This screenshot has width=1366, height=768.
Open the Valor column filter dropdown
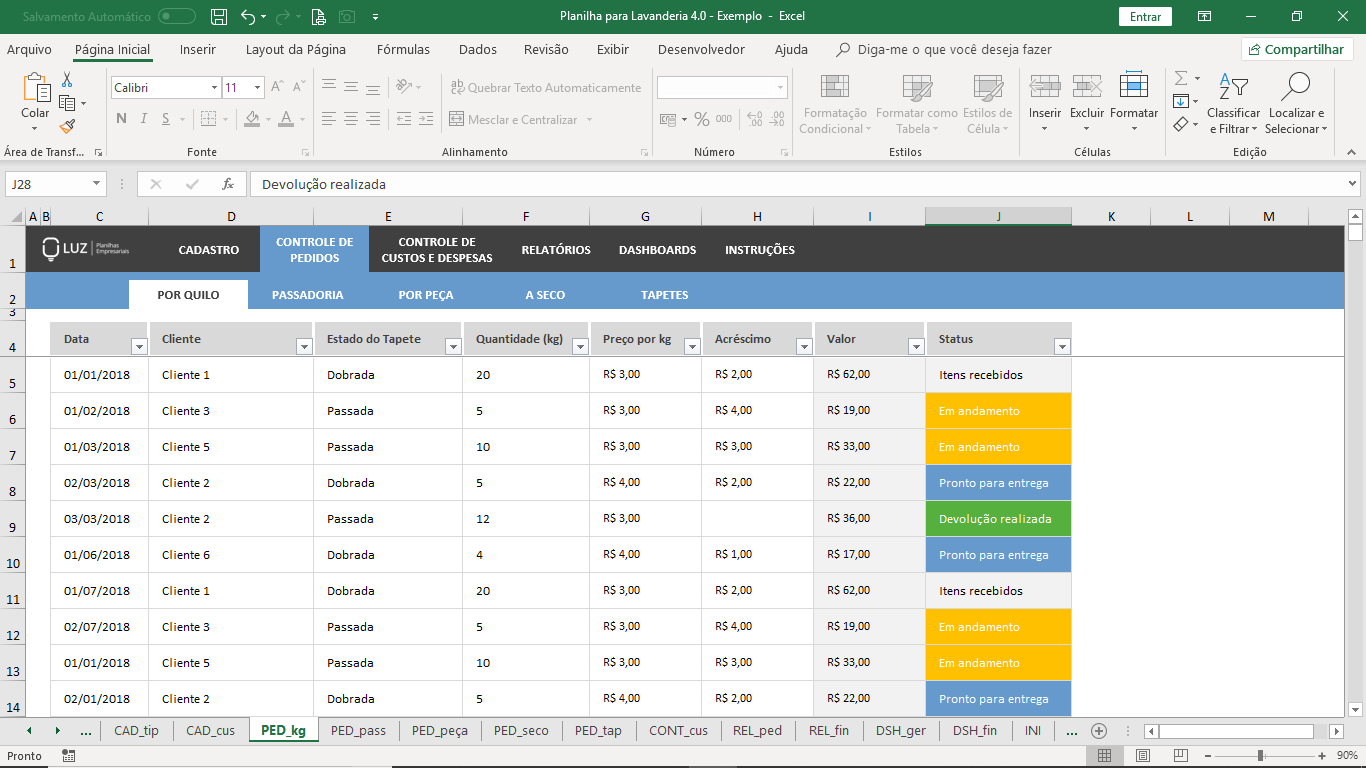(x=916, y=346)
